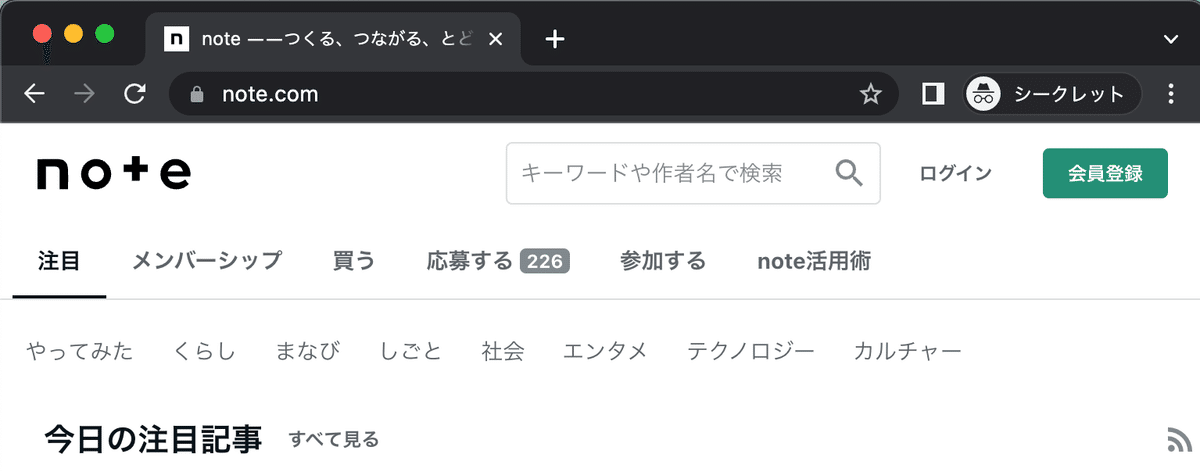Focus the keyword search field
The image size is (1200, 471).
tap(693, 173)
